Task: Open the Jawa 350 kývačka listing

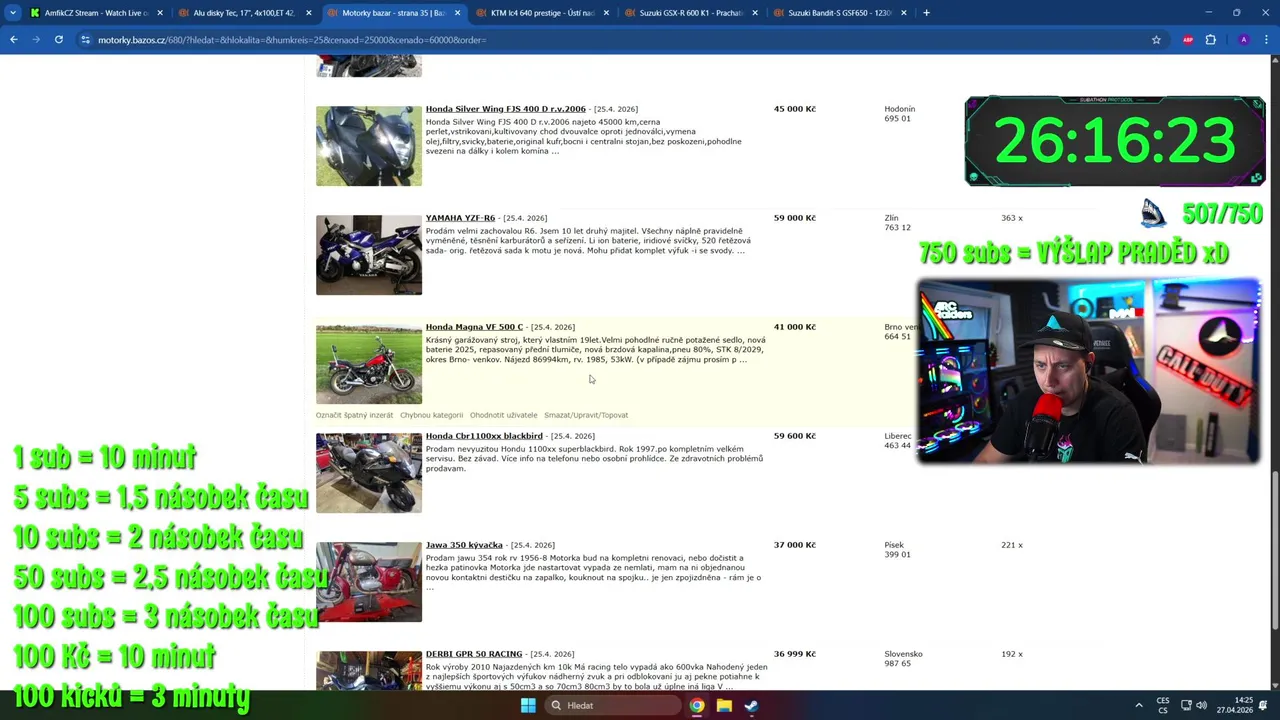Action: [464, 545]
